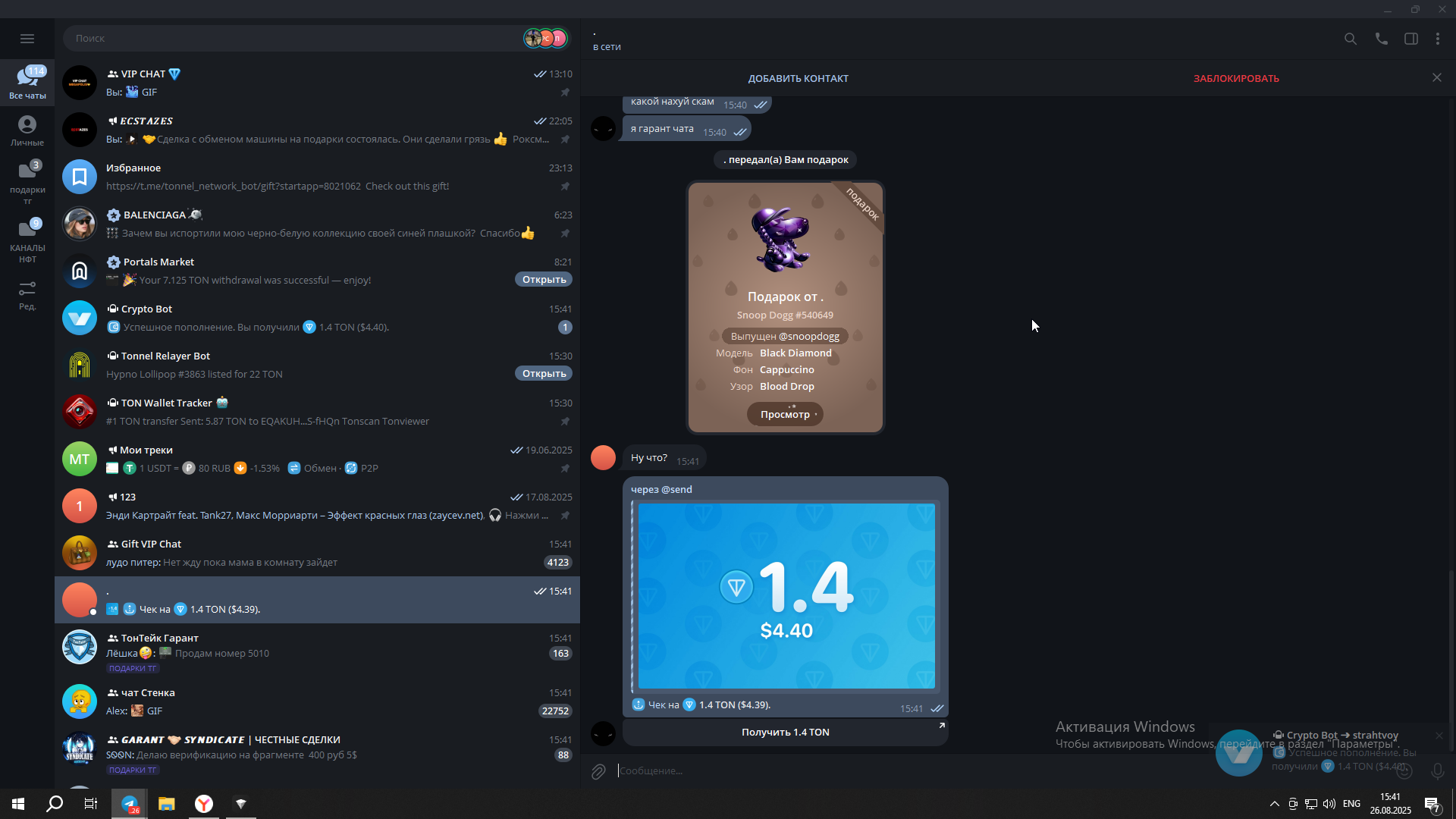Screen dimensions: 1456x819
Task: Click the stories avatars in search bar
Action: pyautogui.click(x=545, y=38)
